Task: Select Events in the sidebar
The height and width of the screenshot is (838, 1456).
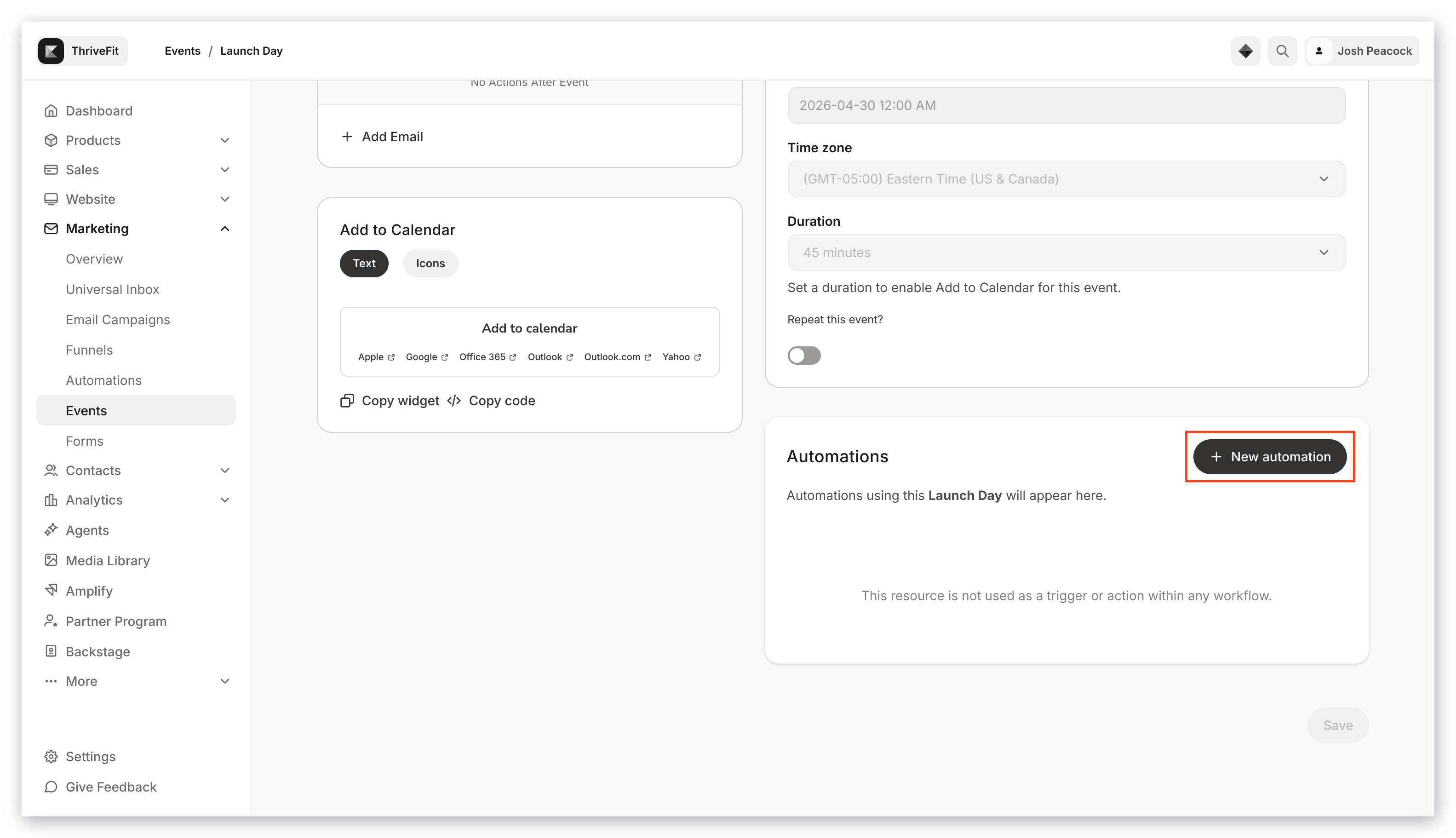Action: pyautogui.click(x=136, y=410)
